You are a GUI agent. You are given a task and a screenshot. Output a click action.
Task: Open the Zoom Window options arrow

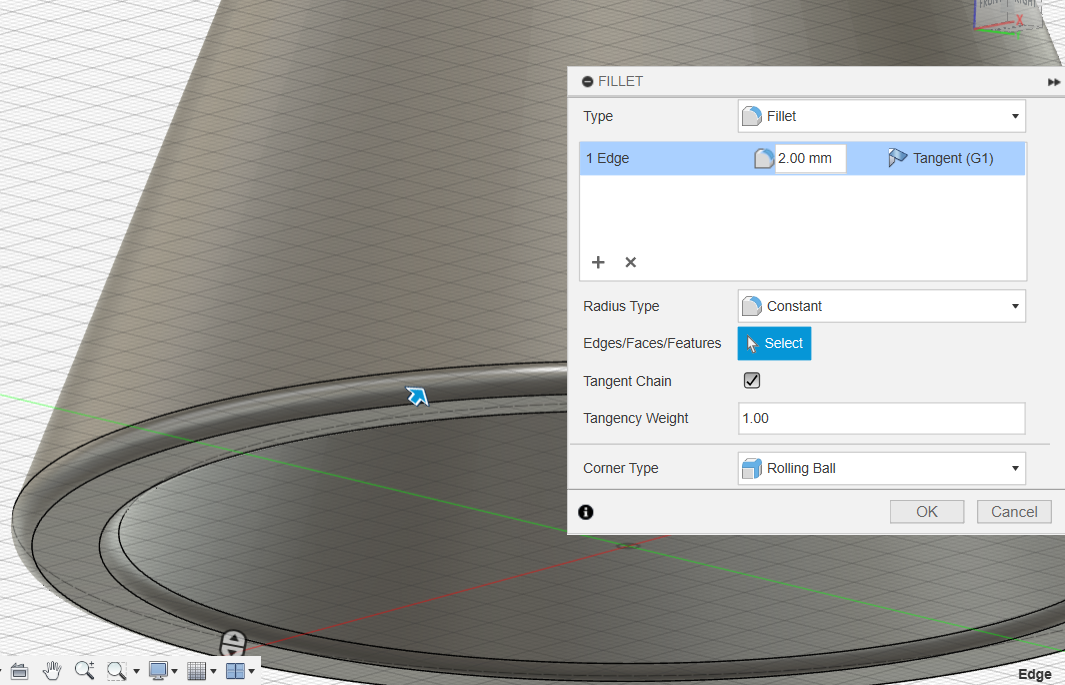[137, 671]
